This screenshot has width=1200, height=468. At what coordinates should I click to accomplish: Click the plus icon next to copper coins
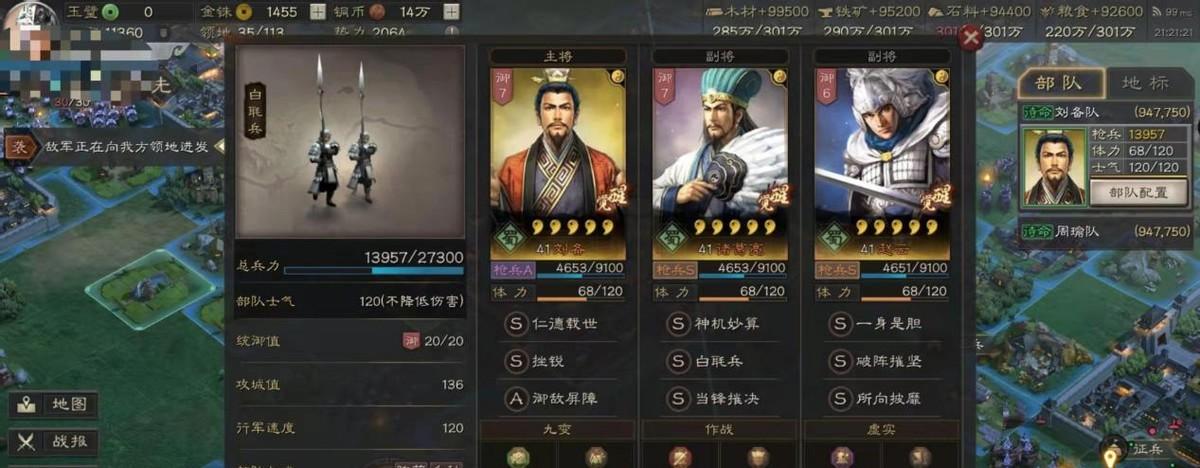(451, 12)
